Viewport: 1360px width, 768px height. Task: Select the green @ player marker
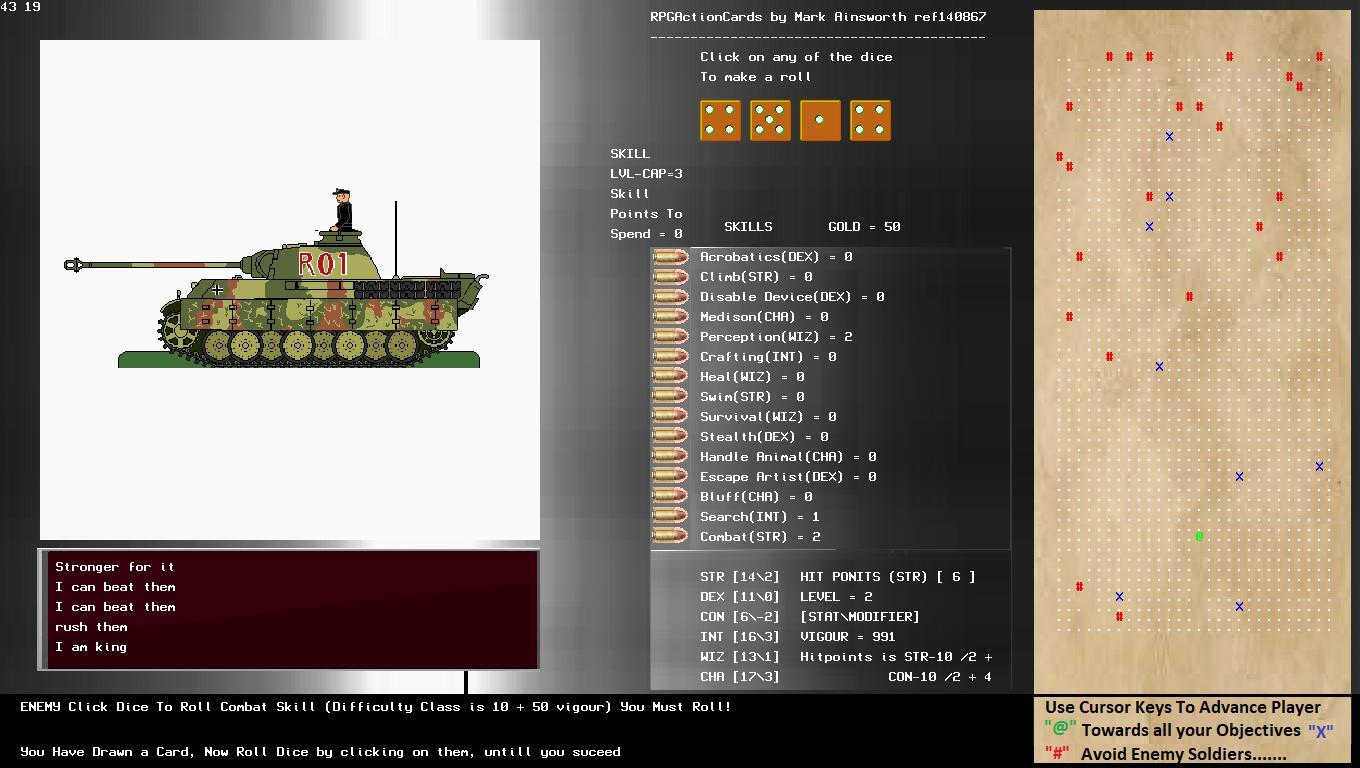[x=1199, y=537]
